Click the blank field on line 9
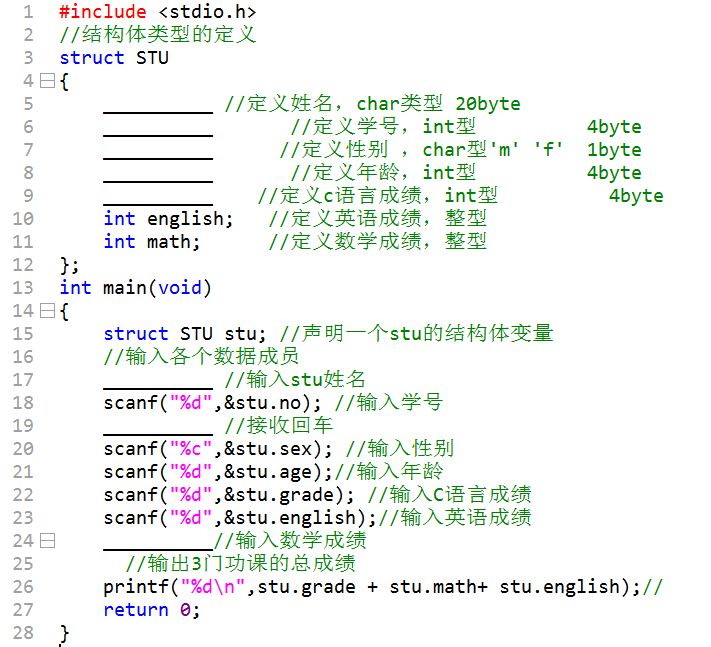Viewport: 711px width, 647px height. point(158,202)
